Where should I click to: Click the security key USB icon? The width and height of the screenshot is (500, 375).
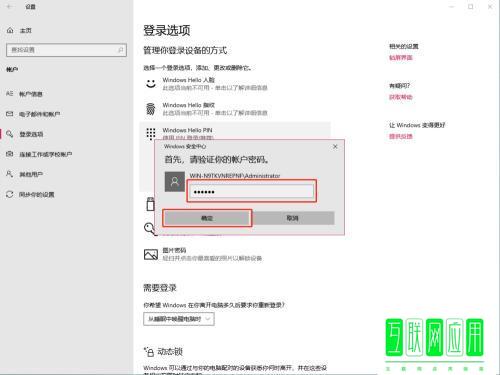[150, 204]
